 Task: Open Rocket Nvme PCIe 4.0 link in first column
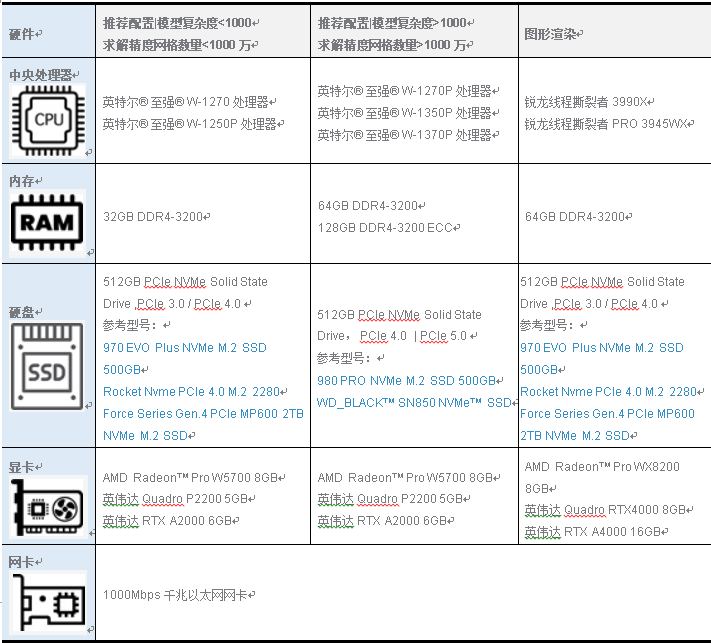click(x=191, y=391)
